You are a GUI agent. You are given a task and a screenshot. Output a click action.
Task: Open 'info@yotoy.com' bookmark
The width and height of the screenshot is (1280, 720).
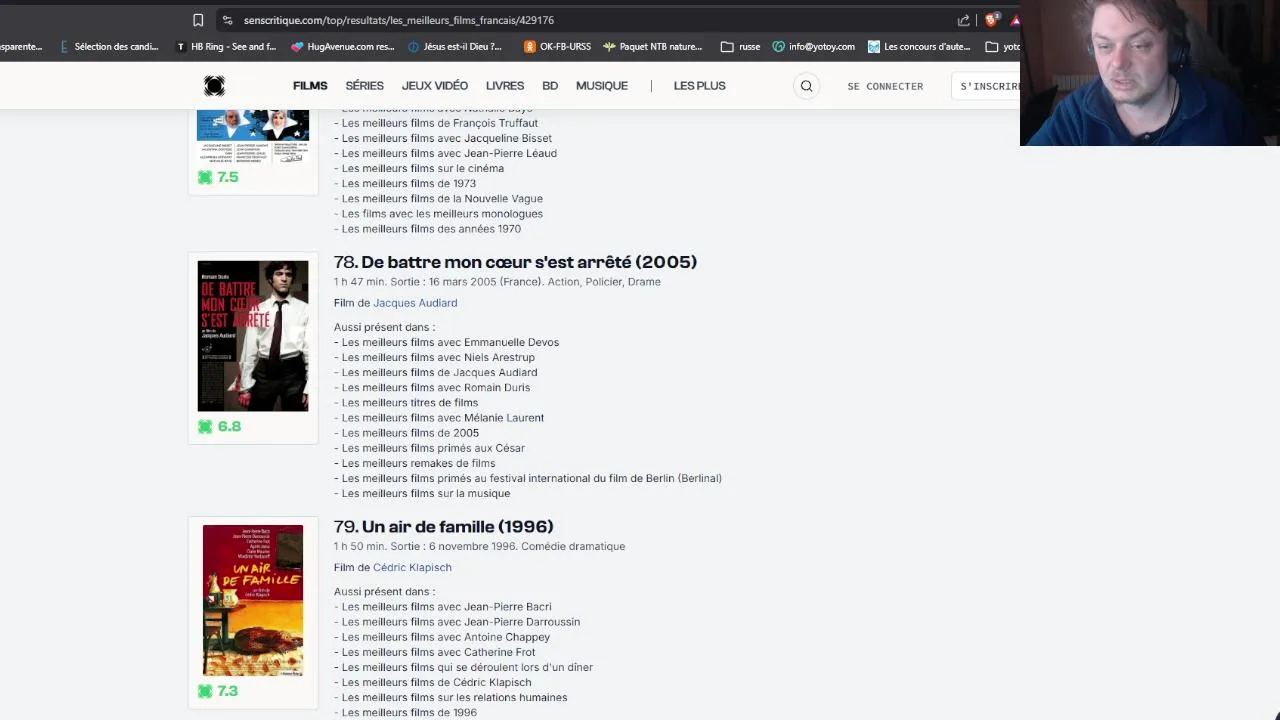(814, 46)
